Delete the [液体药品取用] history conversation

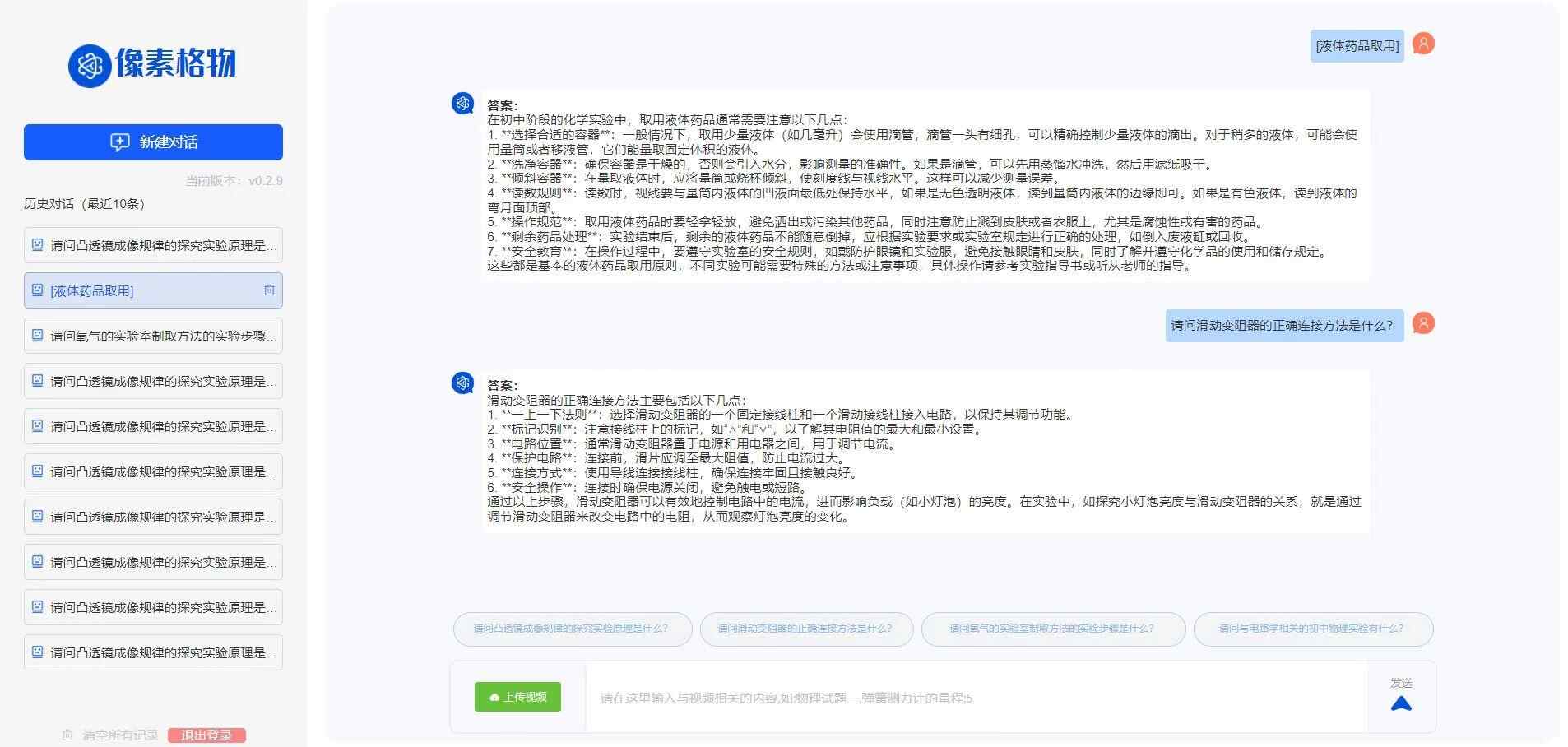click(x=269, y=290)
